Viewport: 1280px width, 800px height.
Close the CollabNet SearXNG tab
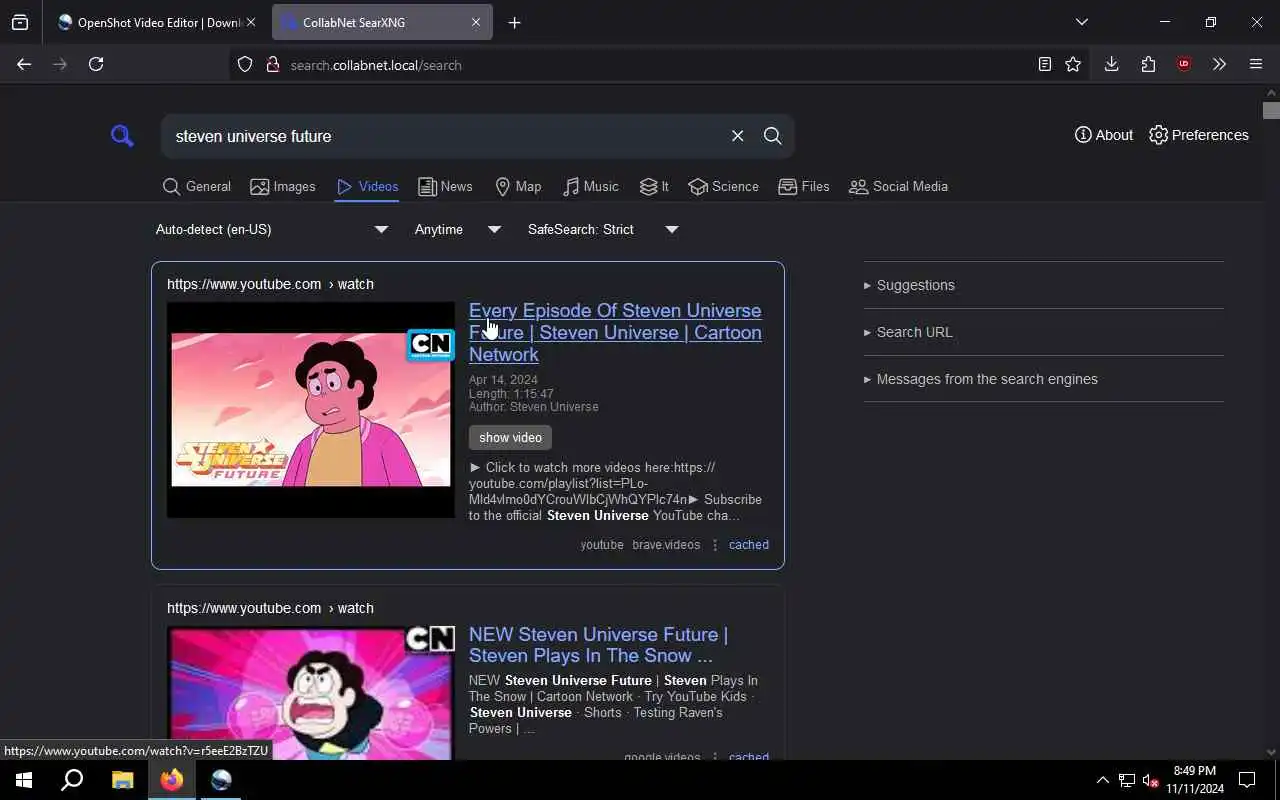[x=476, y=22]
